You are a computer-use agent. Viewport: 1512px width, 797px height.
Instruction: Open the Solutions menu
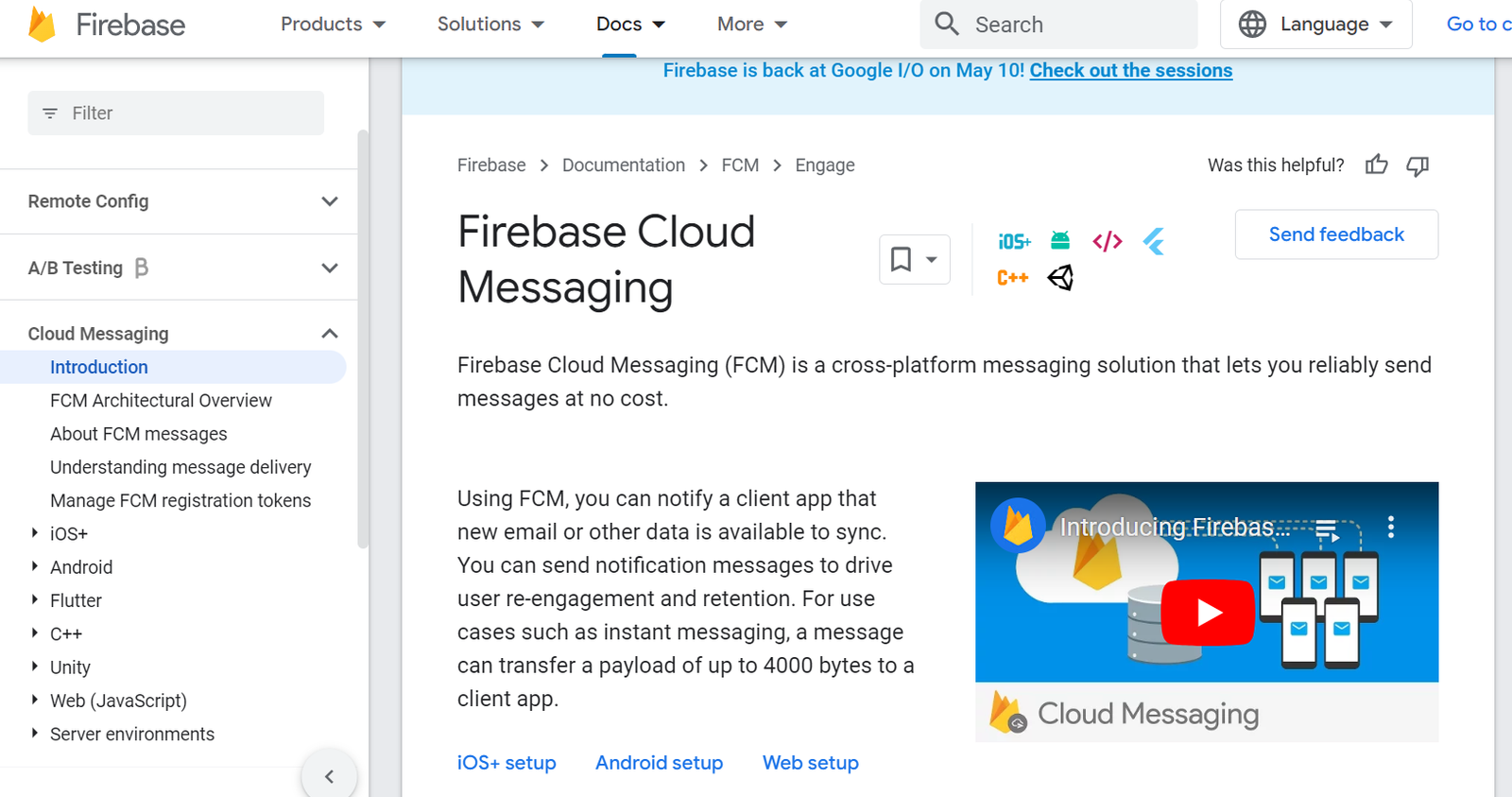pyautogui.click(x=490, y=25)
